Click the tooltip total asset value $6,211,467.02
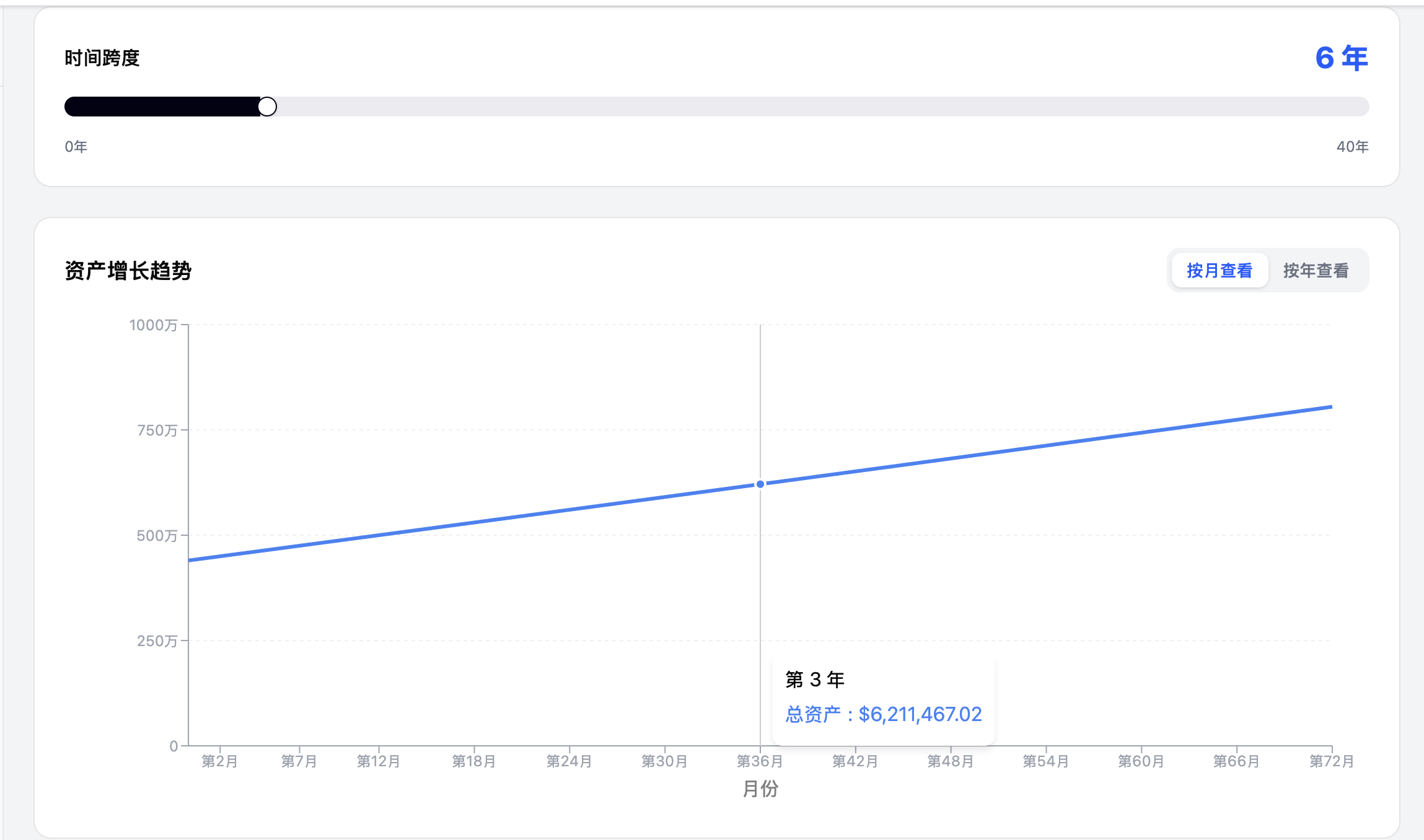 coord(920,714)
